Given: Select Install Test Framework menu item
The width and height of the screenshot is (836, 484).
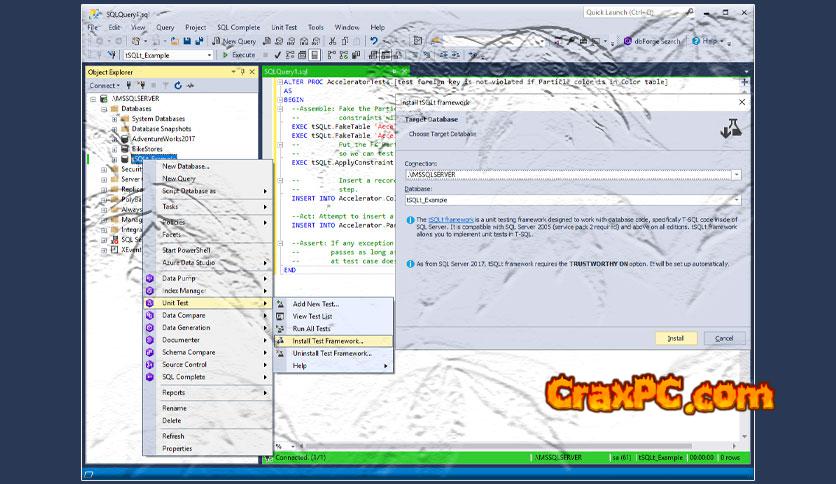Looking at the screenshot, I should 328,340.
